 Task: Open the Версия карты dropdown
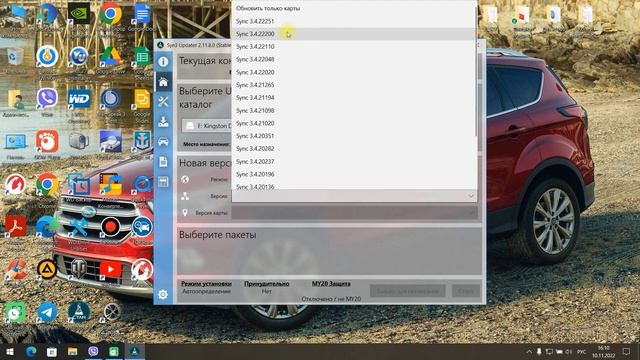354,213
